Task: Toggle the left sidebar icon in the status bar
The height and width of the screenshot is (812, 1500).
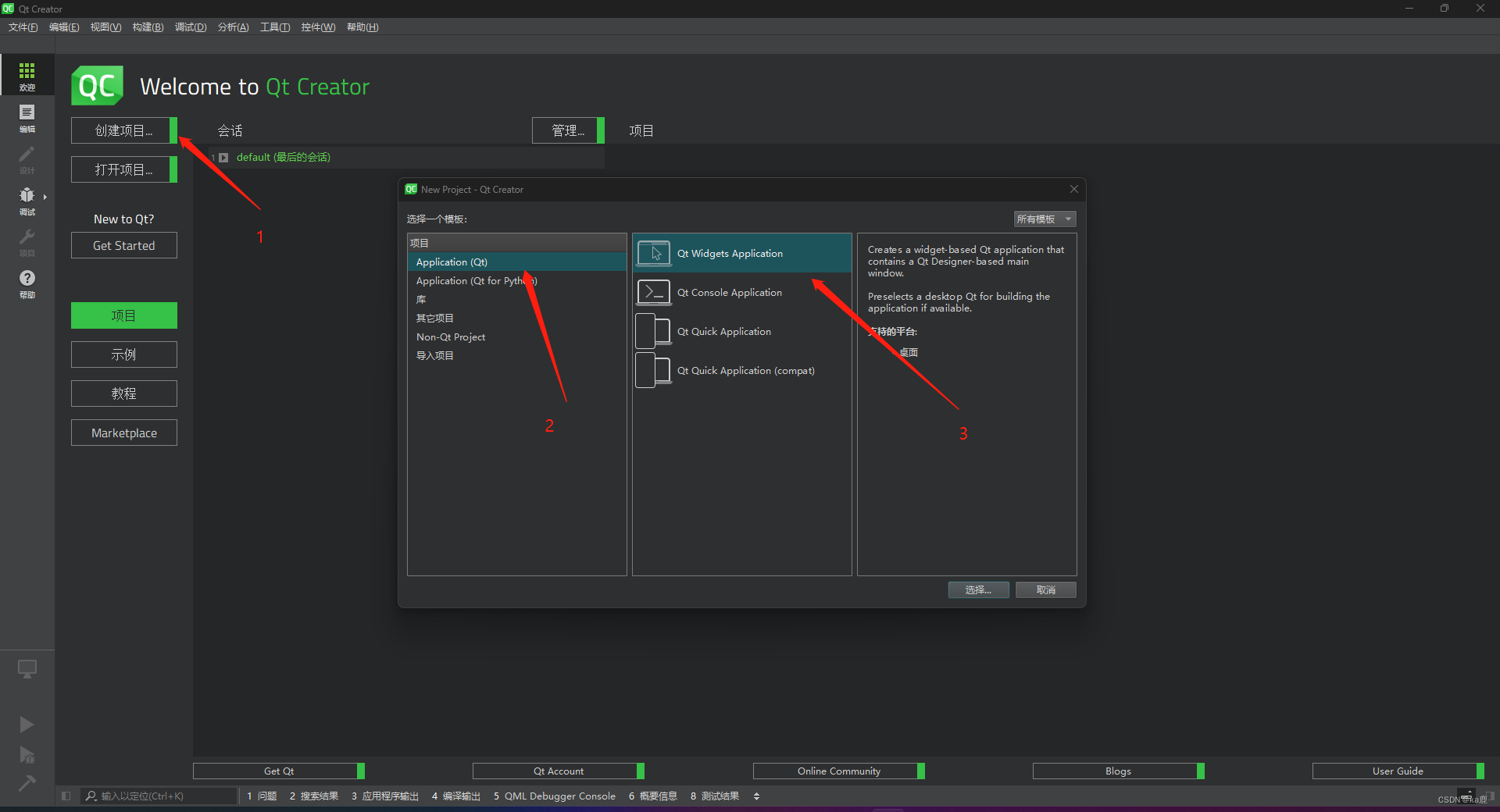Action: [66, 796]
